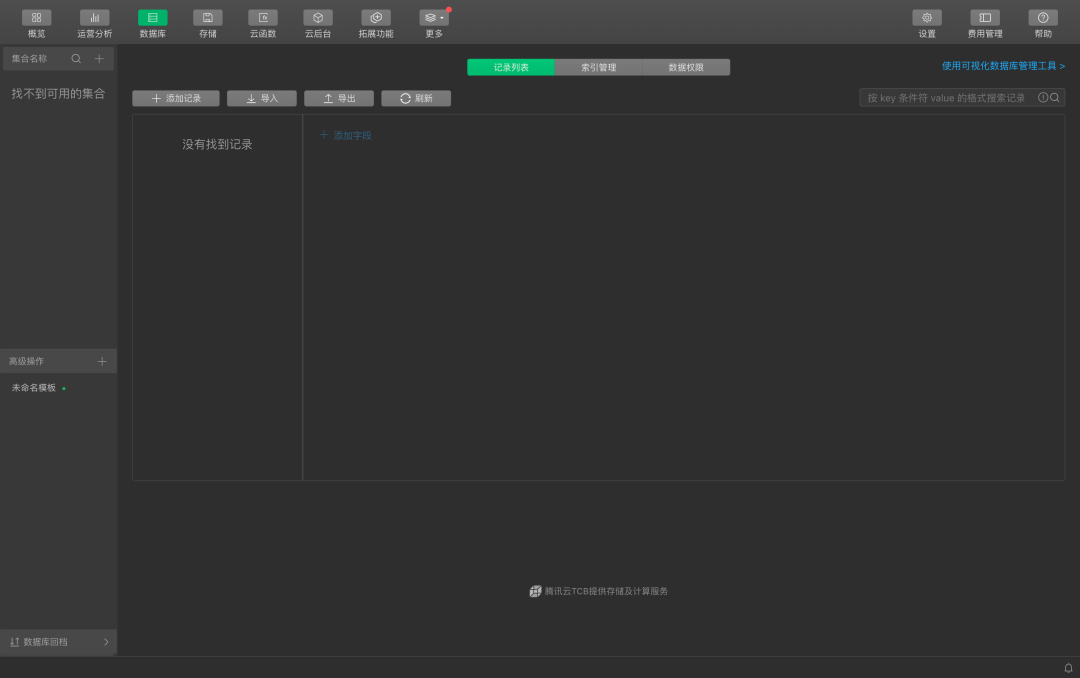This screenshot has width=1080, height=678.
Task: Open 运营分析 analytics chart icon
Action: tap(95, 18)
